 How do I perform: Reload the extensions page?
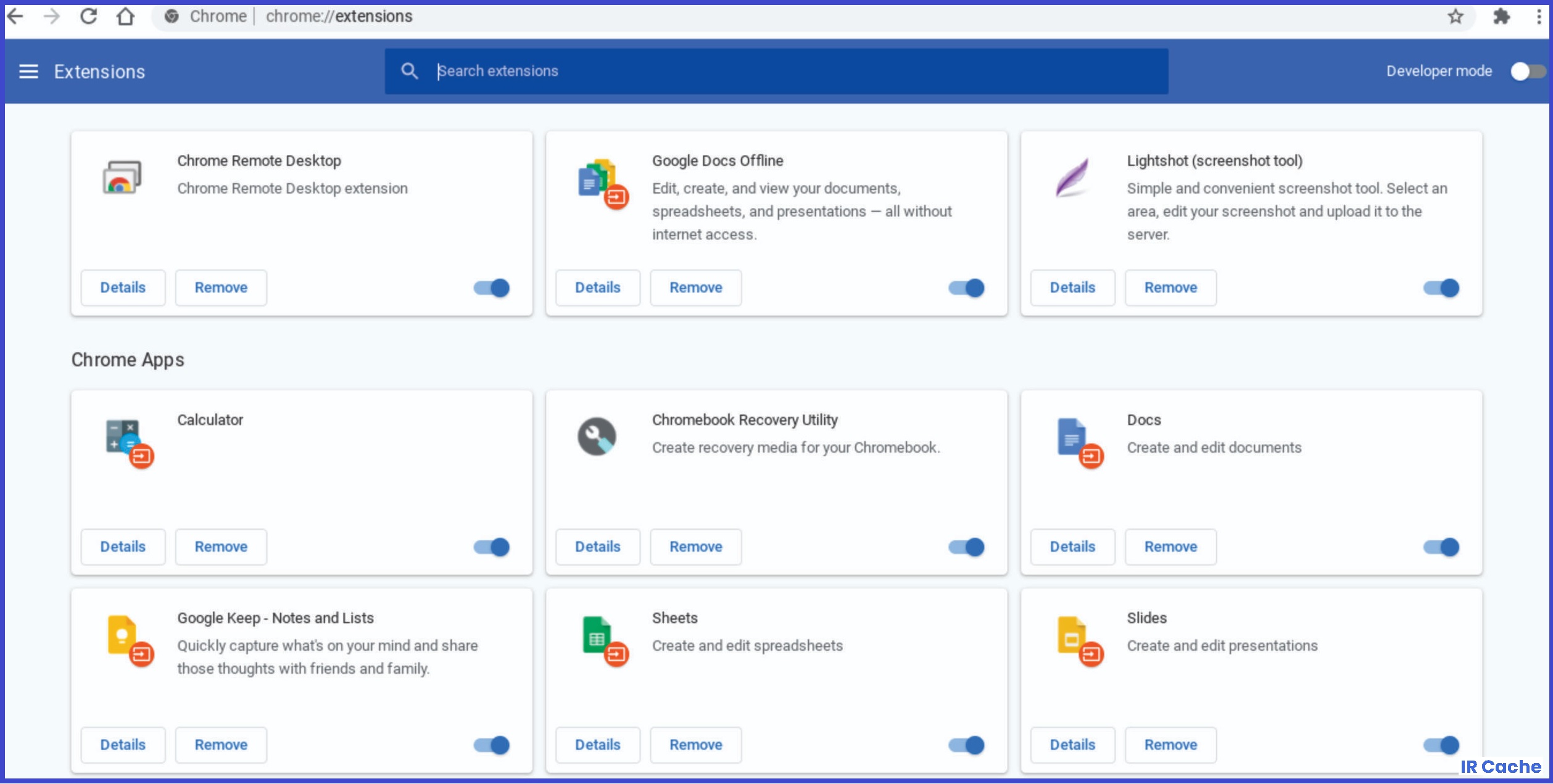[x=89, y=16]
